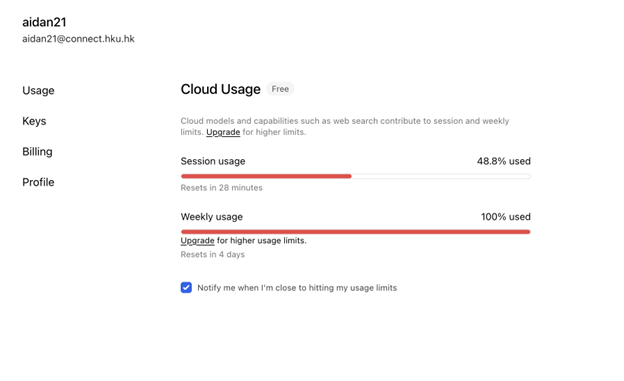Click the Weekly usage progress bar

pos(355,232)
